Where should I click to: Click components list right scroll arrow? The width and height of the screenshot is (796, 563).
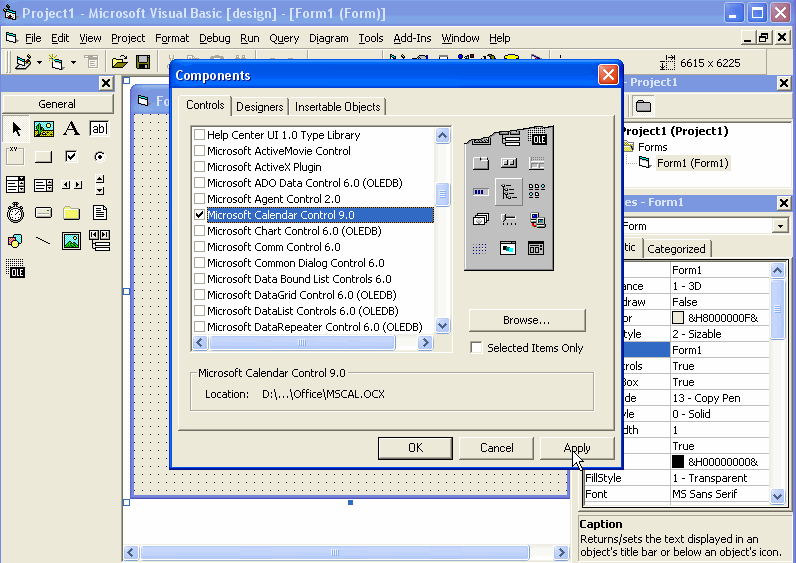(425, 343)
